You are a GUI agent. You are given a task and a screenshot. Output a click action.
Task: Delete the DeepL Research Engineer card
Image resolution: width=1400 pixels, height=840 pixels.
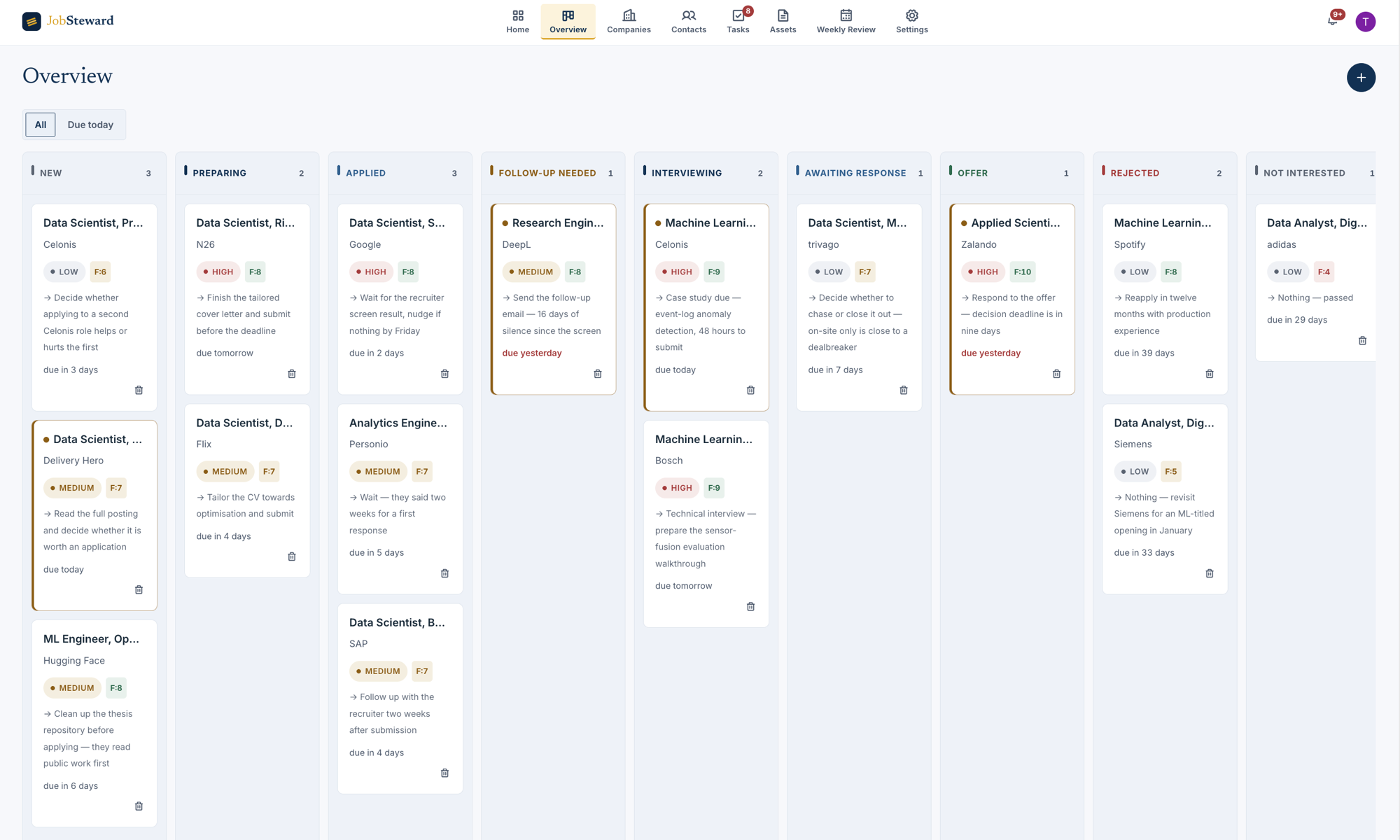(x=598, y=374)
